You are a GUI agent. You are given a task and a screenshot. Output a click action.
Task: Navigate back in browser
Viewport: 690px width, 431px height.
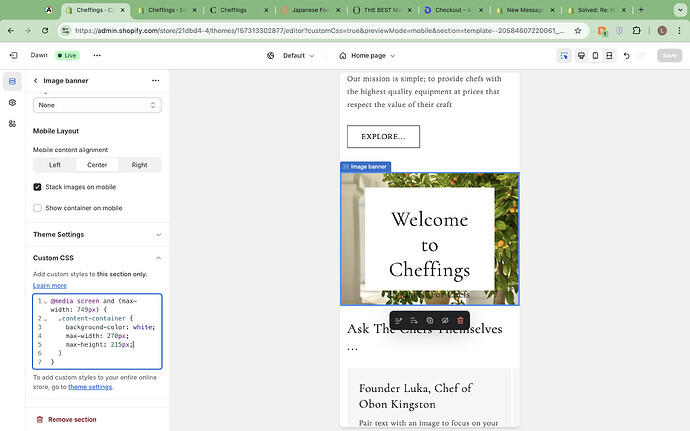[11, 30]
